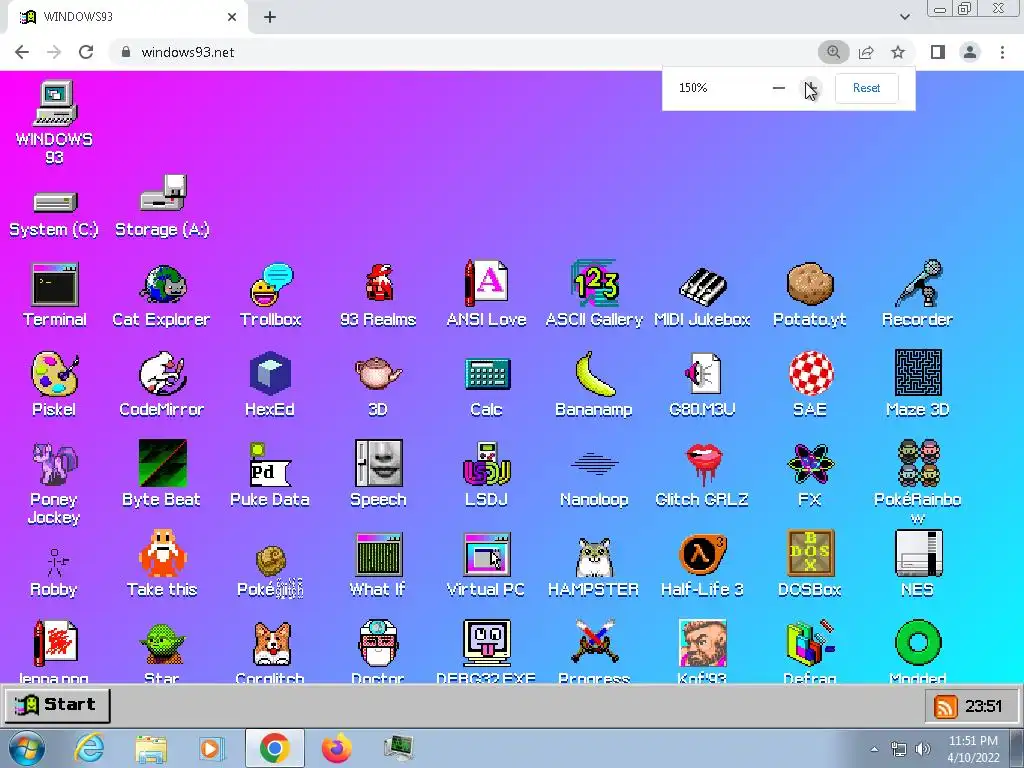Launch the FX atom icon

810,464
